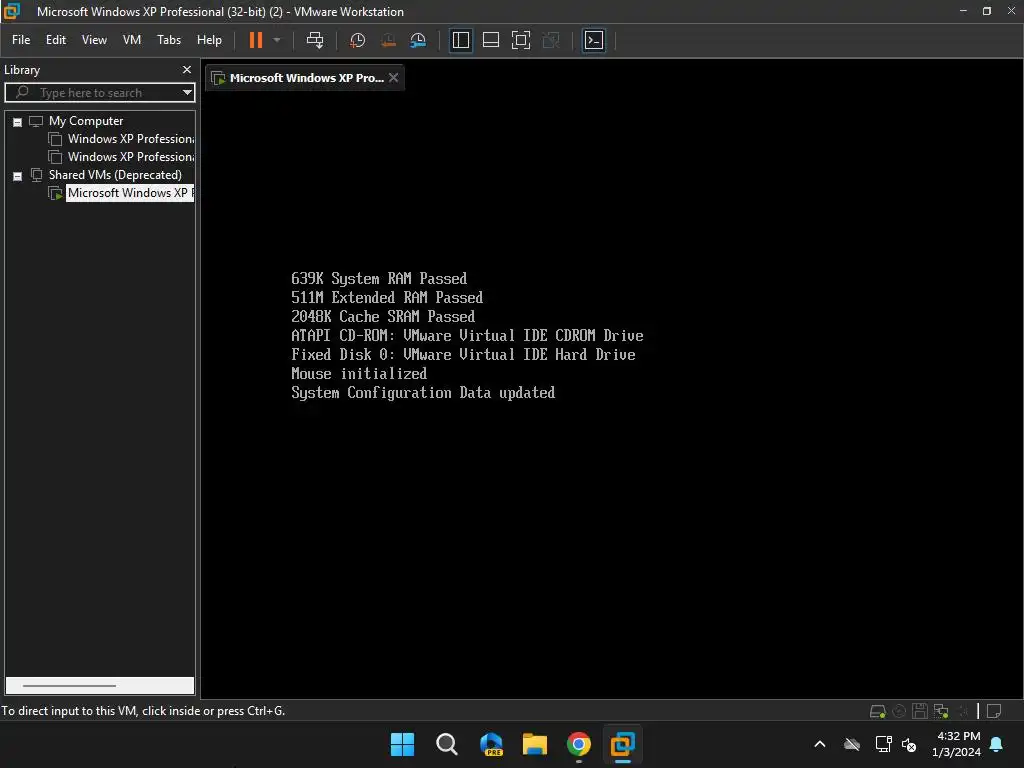Open the Tabs menu
Viewport: 1024px width, 768px height.
[168, 40]
